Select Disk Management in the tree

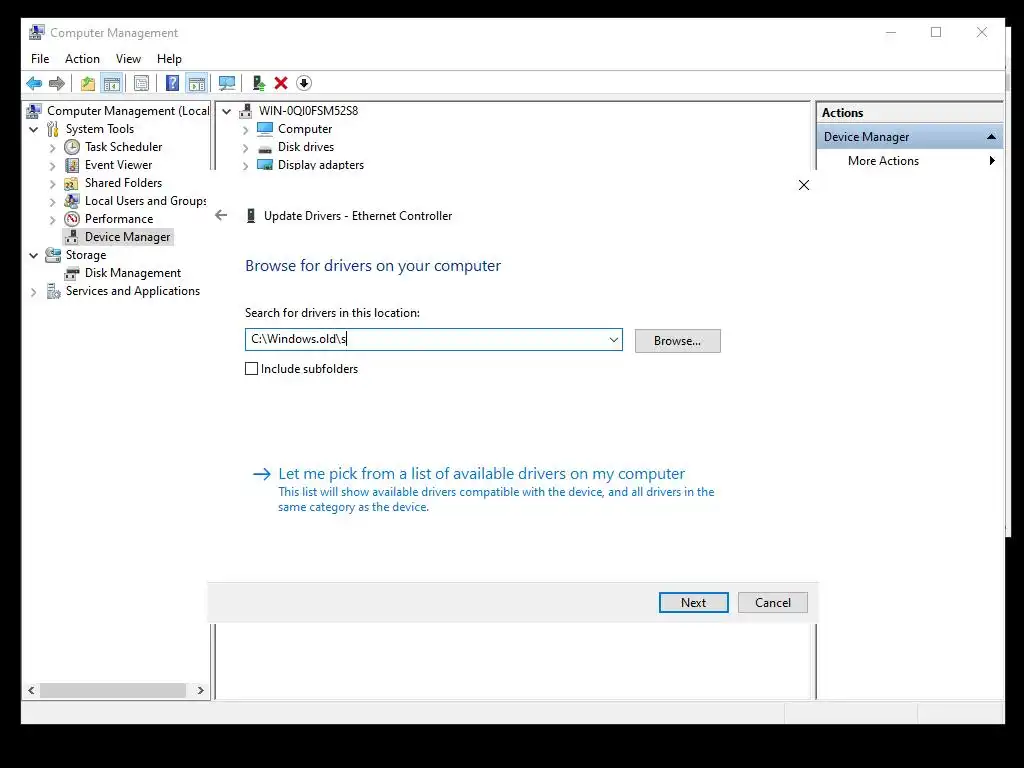133,273
